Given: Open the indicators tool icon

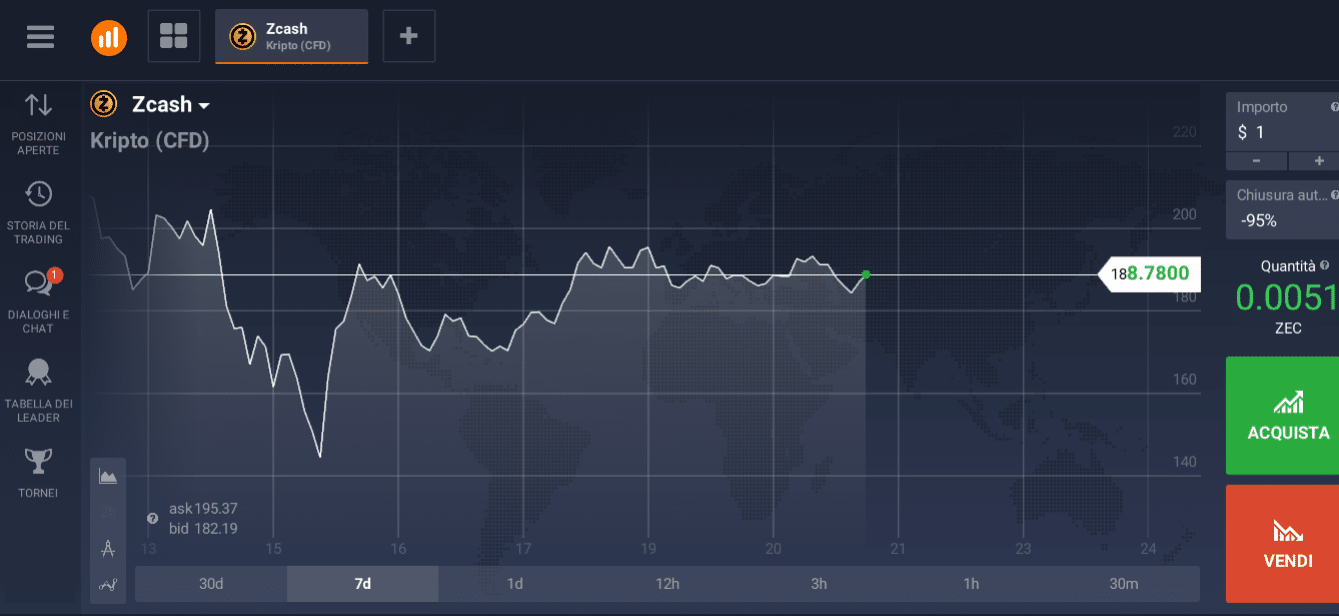Looking at the screenshot, I should [108, 585].
